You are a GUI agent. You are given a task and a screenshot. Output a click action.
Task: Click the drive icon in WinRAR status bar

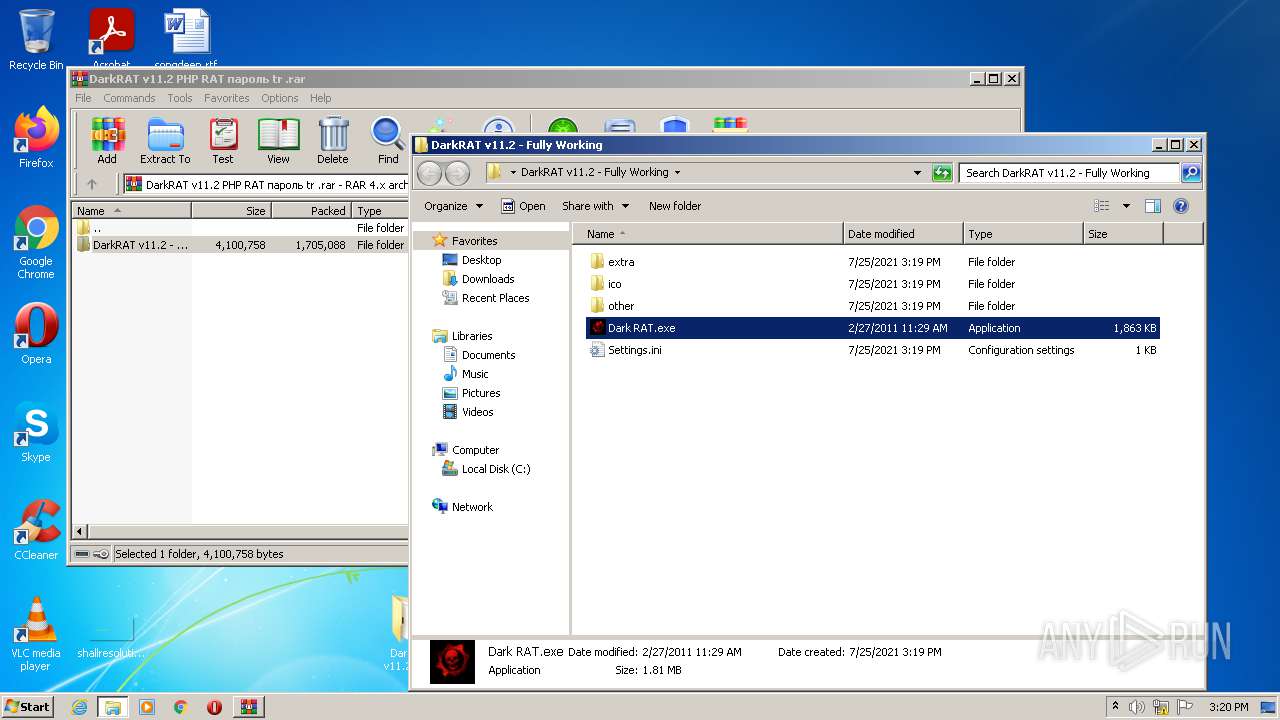click(82, 554)
